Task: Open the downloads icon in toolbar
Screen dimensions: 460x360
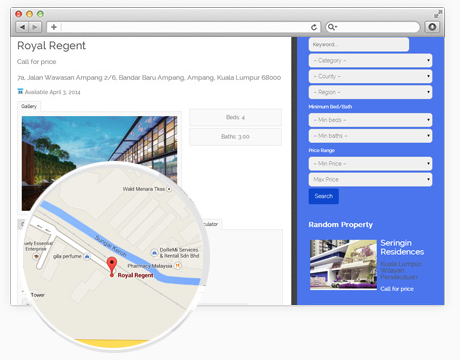Action: [x=432, y=27]
